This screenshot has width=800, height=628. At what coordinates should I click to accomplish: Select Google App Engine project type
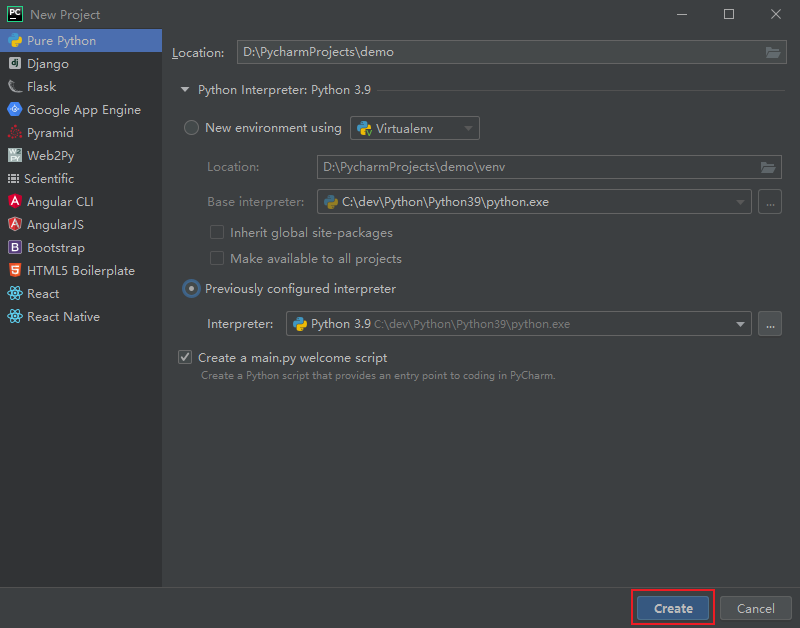(81, 109)
